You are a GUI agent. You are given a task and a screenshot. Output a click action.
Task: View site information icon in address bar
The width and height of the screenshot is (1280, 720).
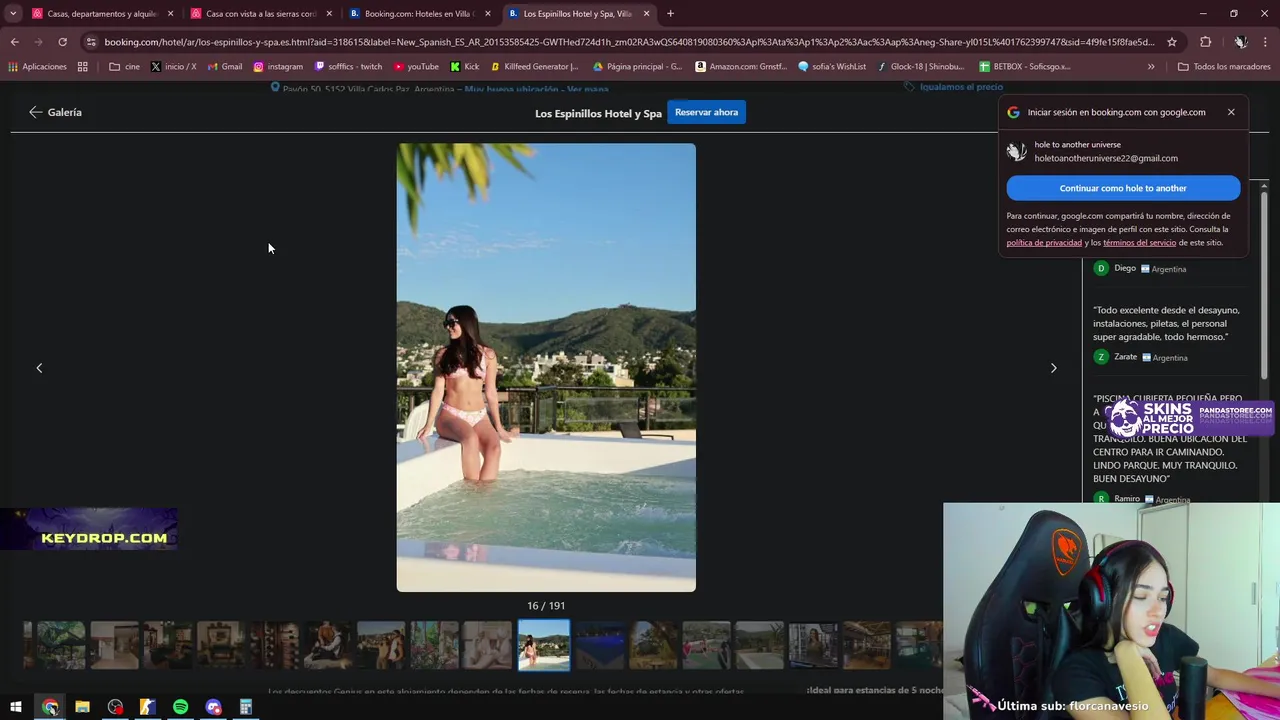pos(91,42)
